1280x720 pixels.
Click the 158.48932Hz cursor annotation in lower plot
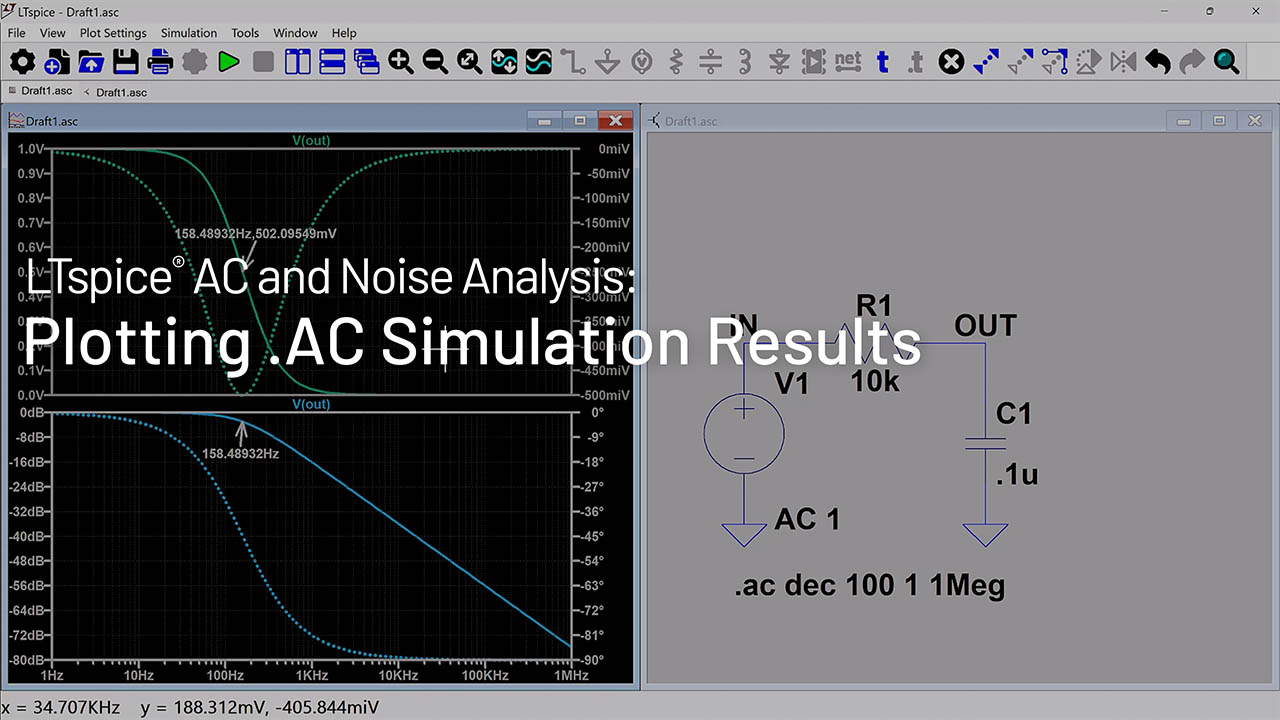pyautogui.click(x=240, y=453)
